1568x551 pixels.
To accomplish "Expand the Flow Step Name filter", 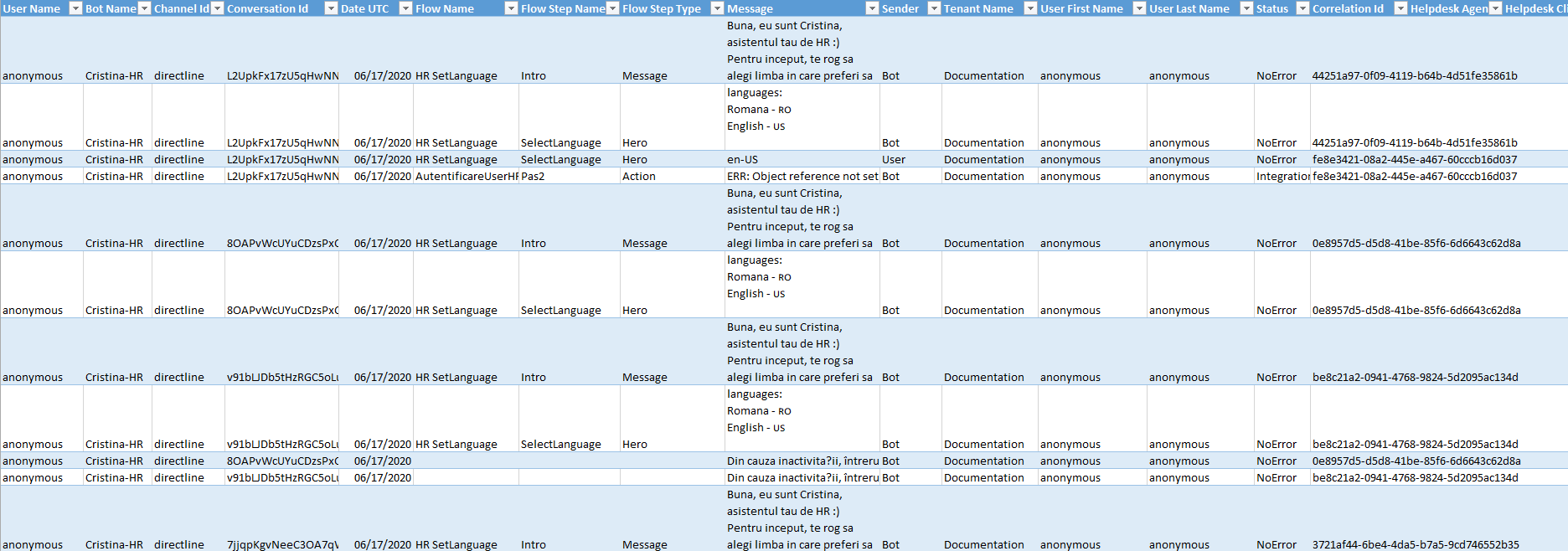I will (612, 8).
